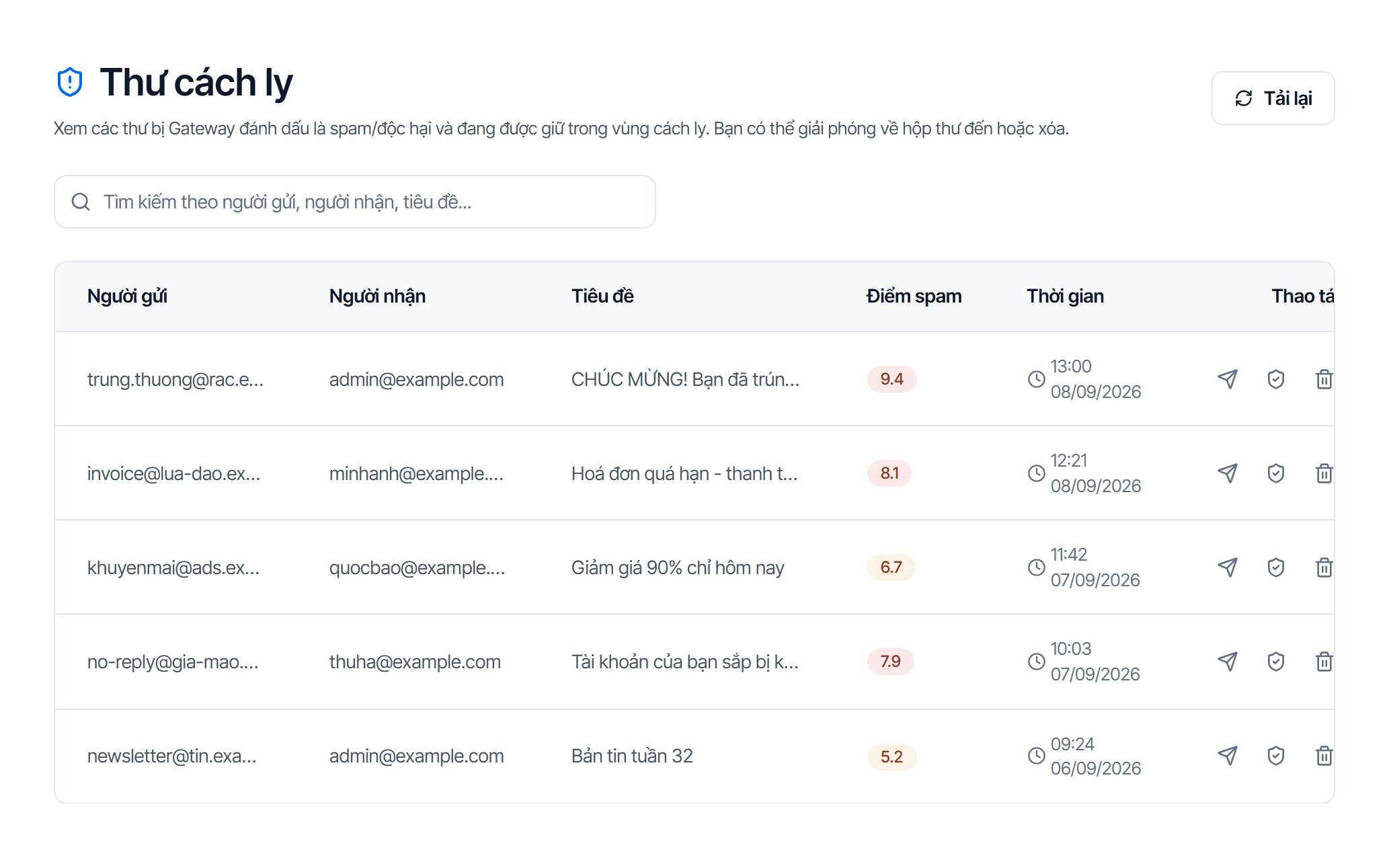Click recipient quocbao@example....

pyautogui.click(x=417, y=567)
